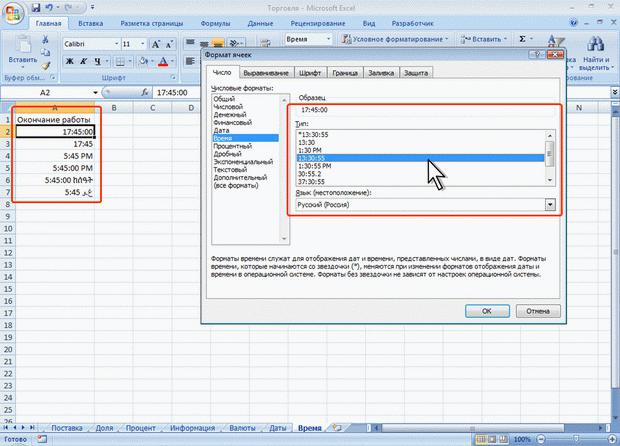This screenshot has height=446, width=620.
Task: Align text to top of cell
Action: 190,42
